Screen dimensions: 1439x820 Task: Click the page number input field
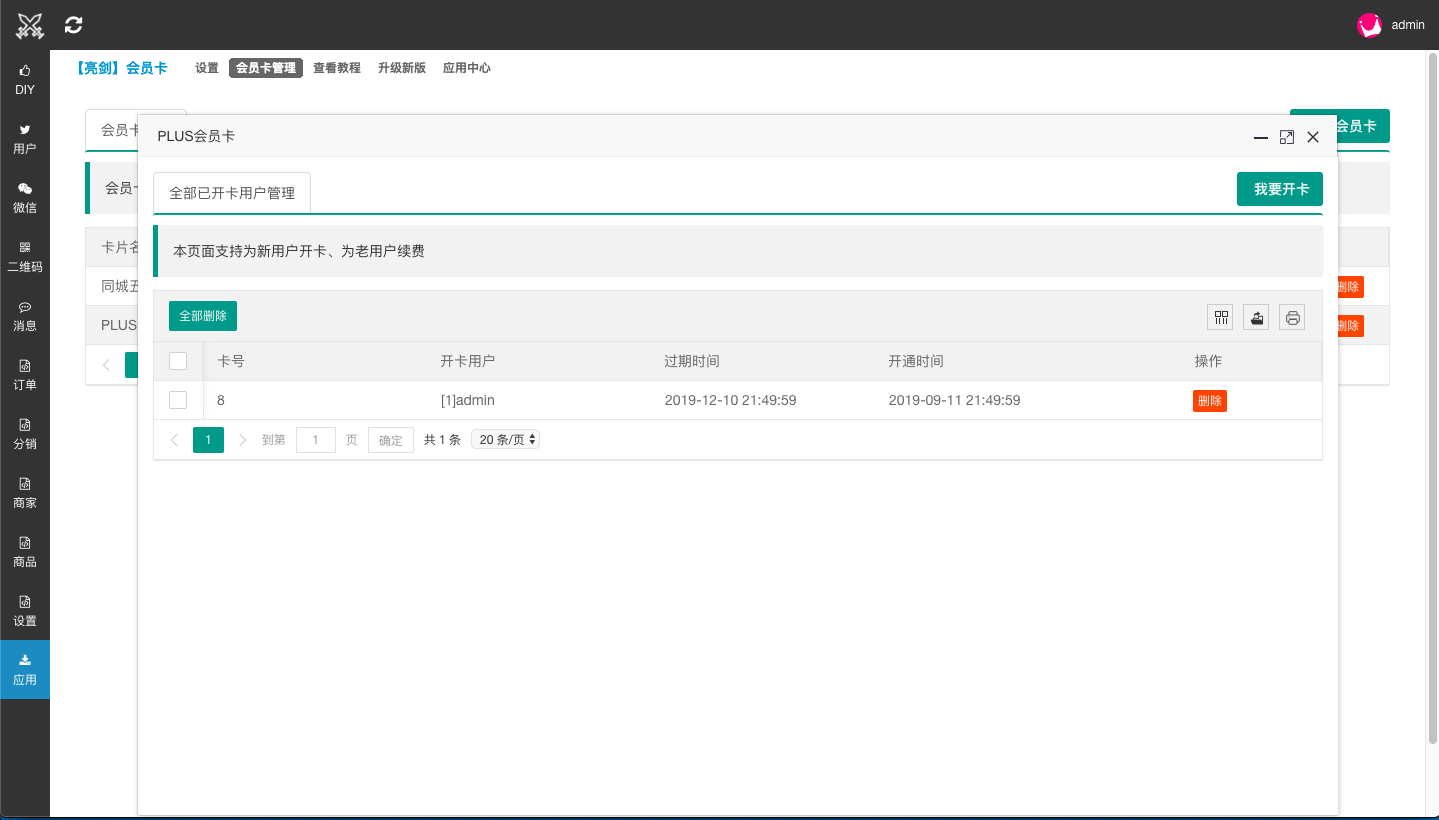click(316, 439)
